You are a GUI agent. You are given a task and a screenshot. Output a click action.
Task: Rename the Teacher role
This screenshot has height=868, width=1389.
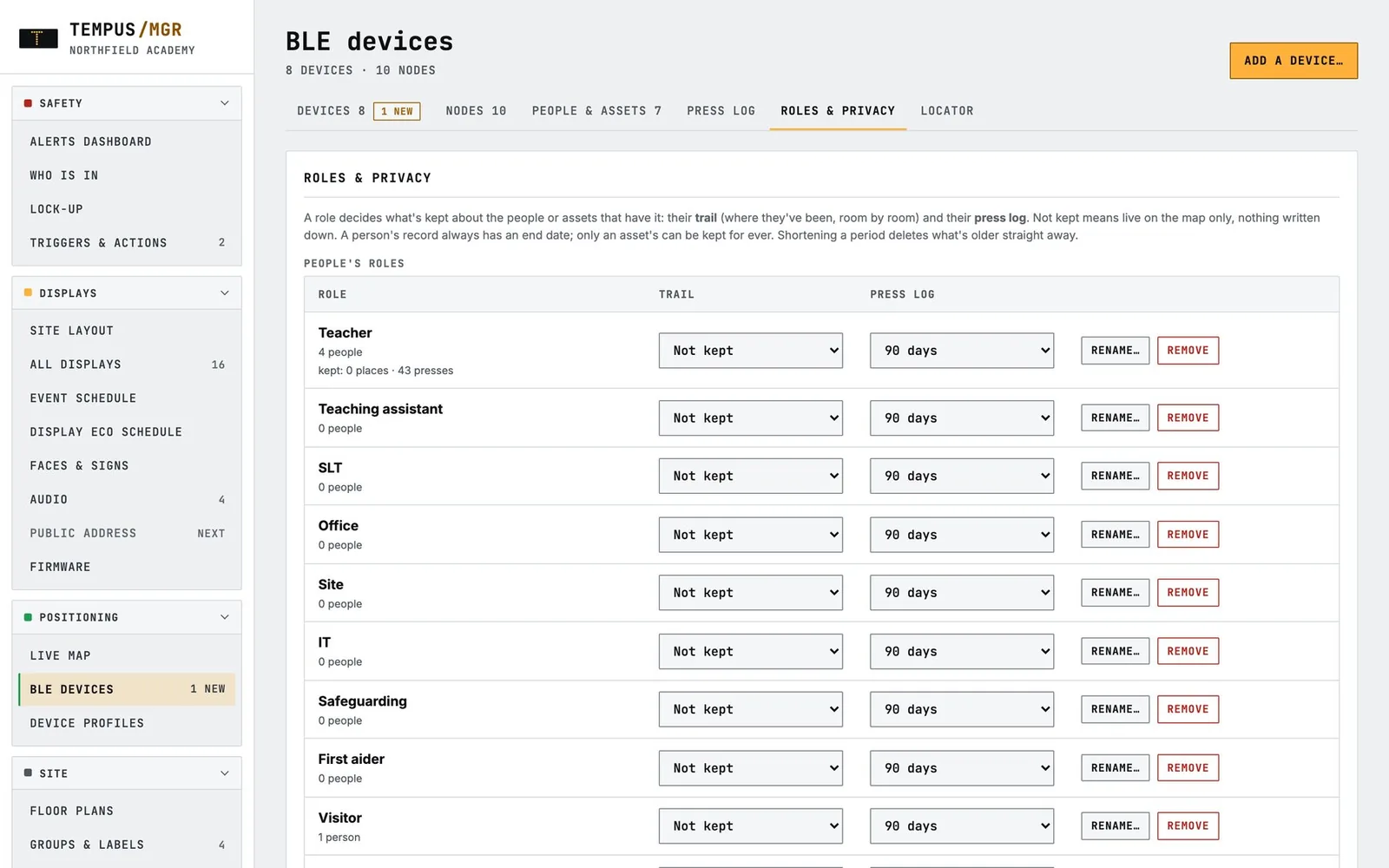1115,351
